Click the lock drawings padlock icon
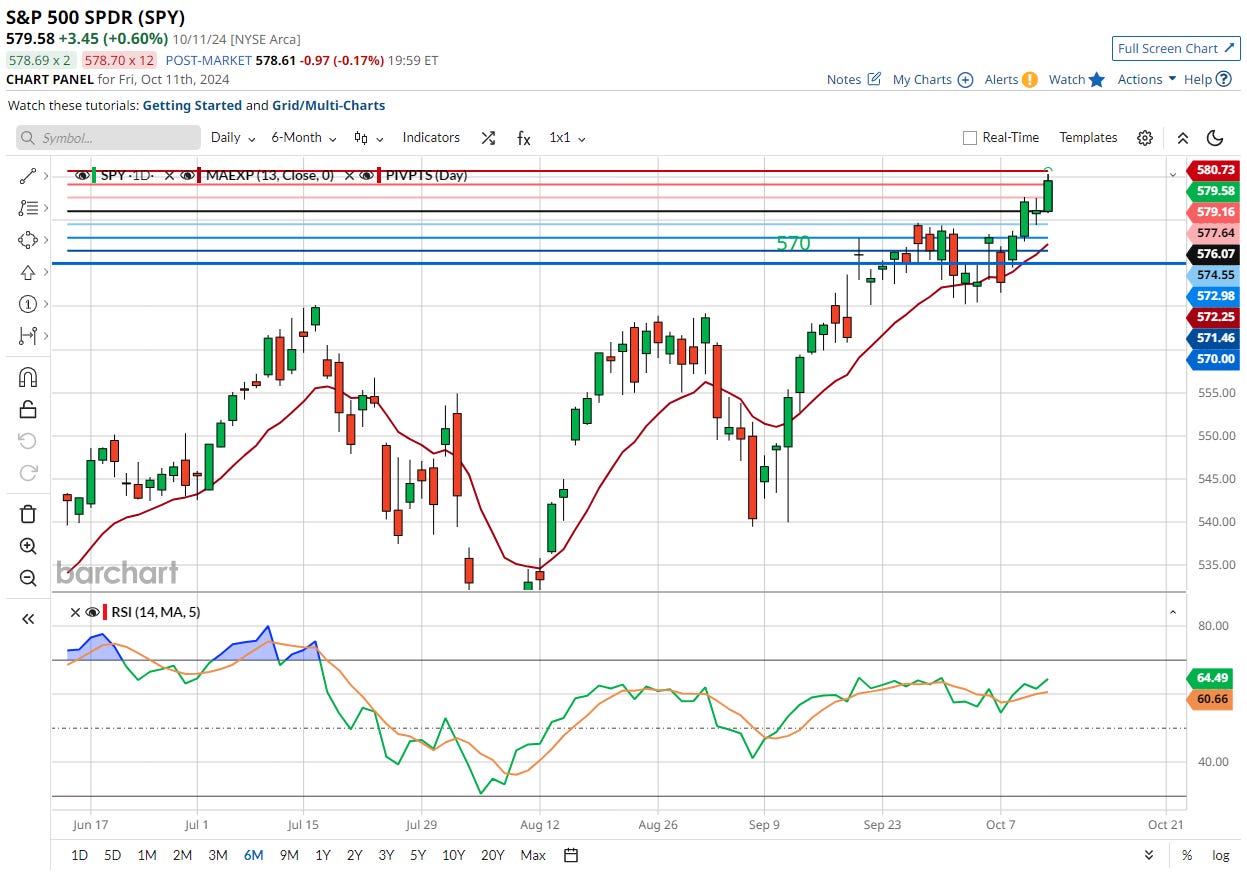 coord(28,409)
